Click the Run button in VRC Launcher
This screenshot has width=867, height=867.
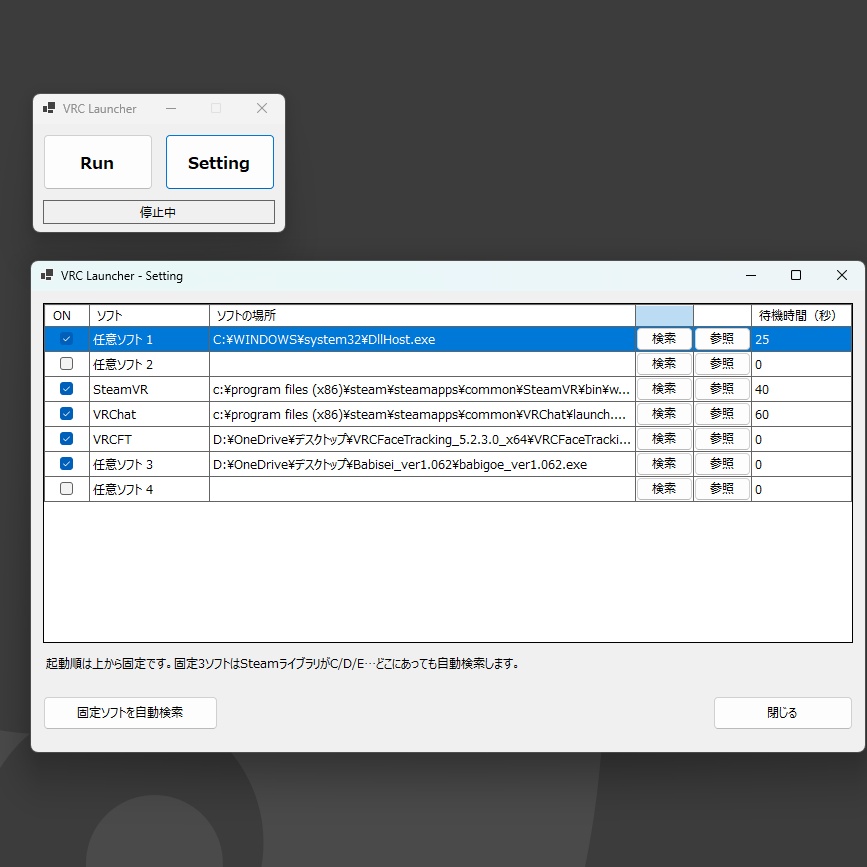pyautogui.click(x=98, y=162)
